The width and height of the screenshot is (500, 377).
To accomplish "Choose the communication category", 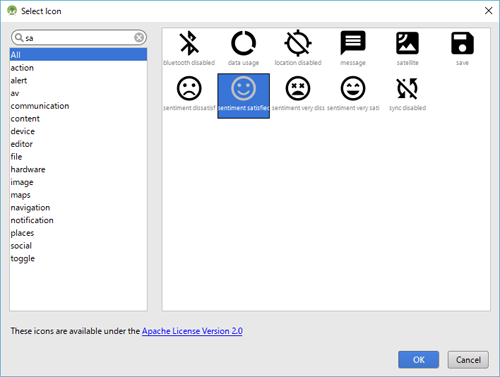I will 78,106.
